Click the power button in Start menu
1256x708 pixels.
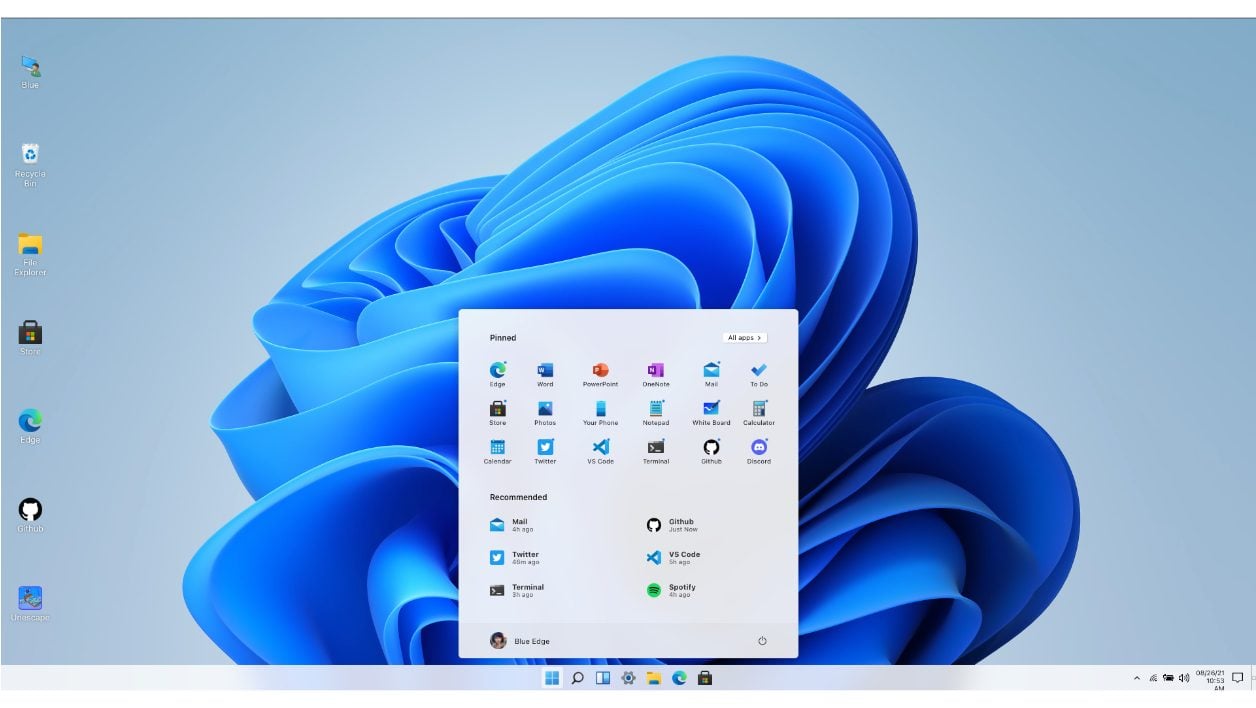coord(762,641)
